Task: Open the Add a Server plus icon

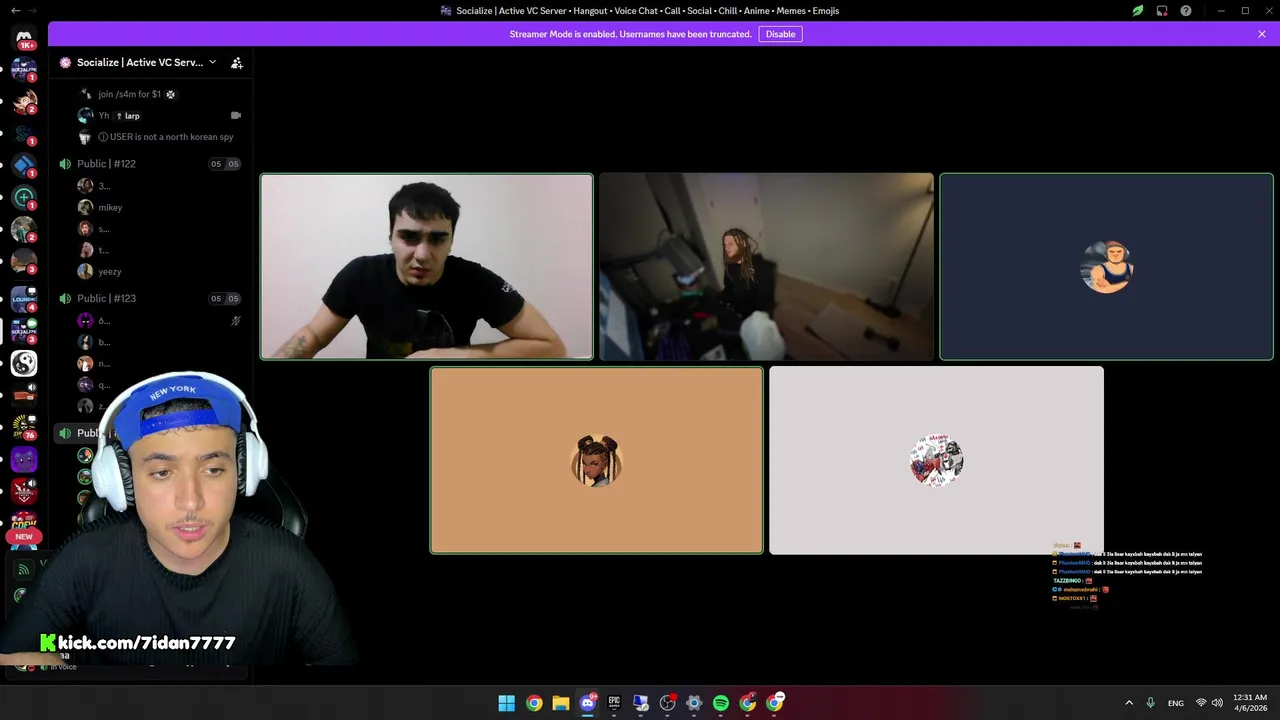Action: coord(24,197)
